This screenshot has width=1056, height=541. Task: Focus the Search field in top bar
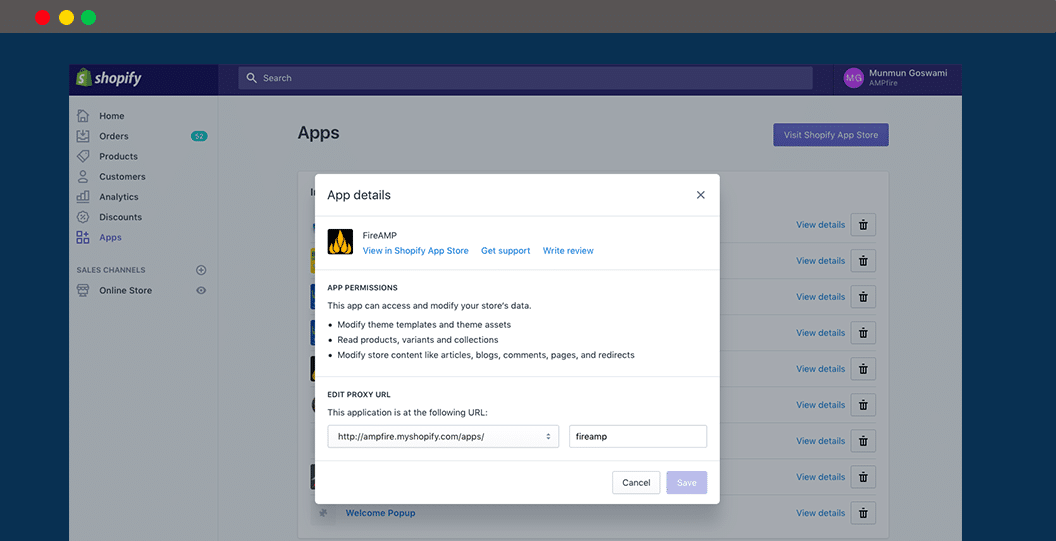point(525,78)
